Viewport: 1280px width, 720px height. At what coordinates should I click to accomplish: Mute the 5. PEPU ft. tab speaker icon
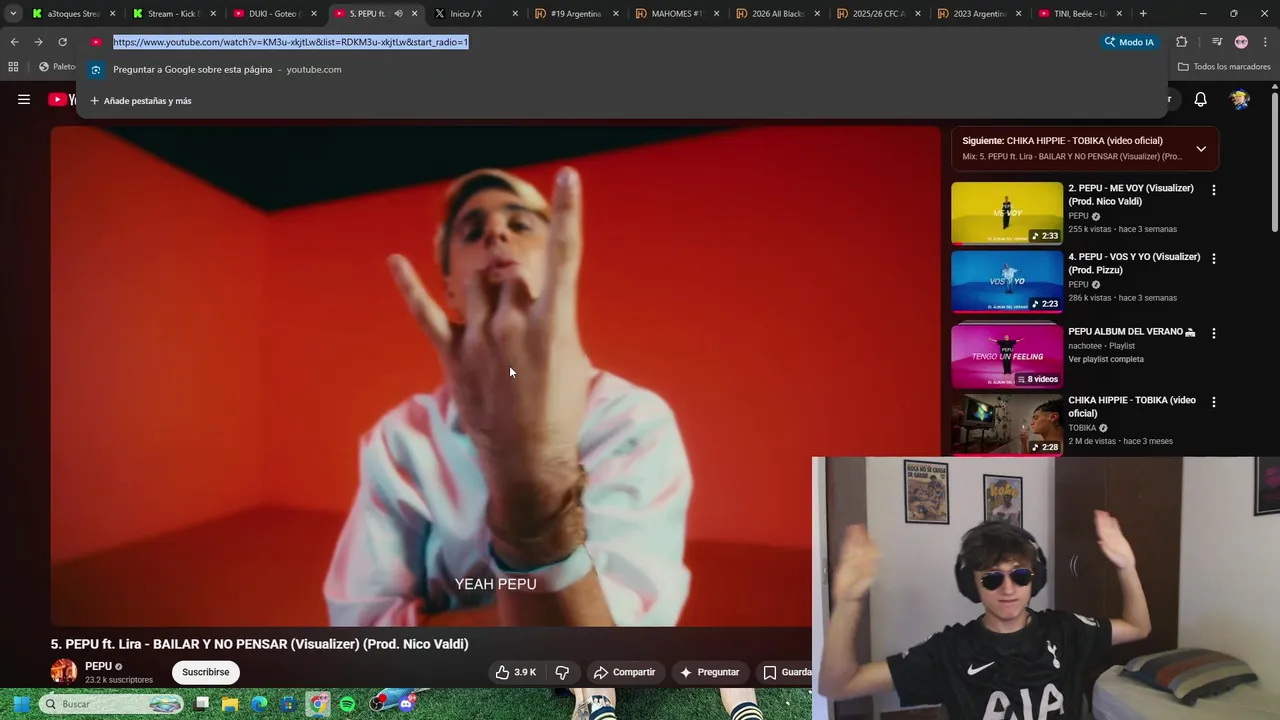(x=398, y=14)
